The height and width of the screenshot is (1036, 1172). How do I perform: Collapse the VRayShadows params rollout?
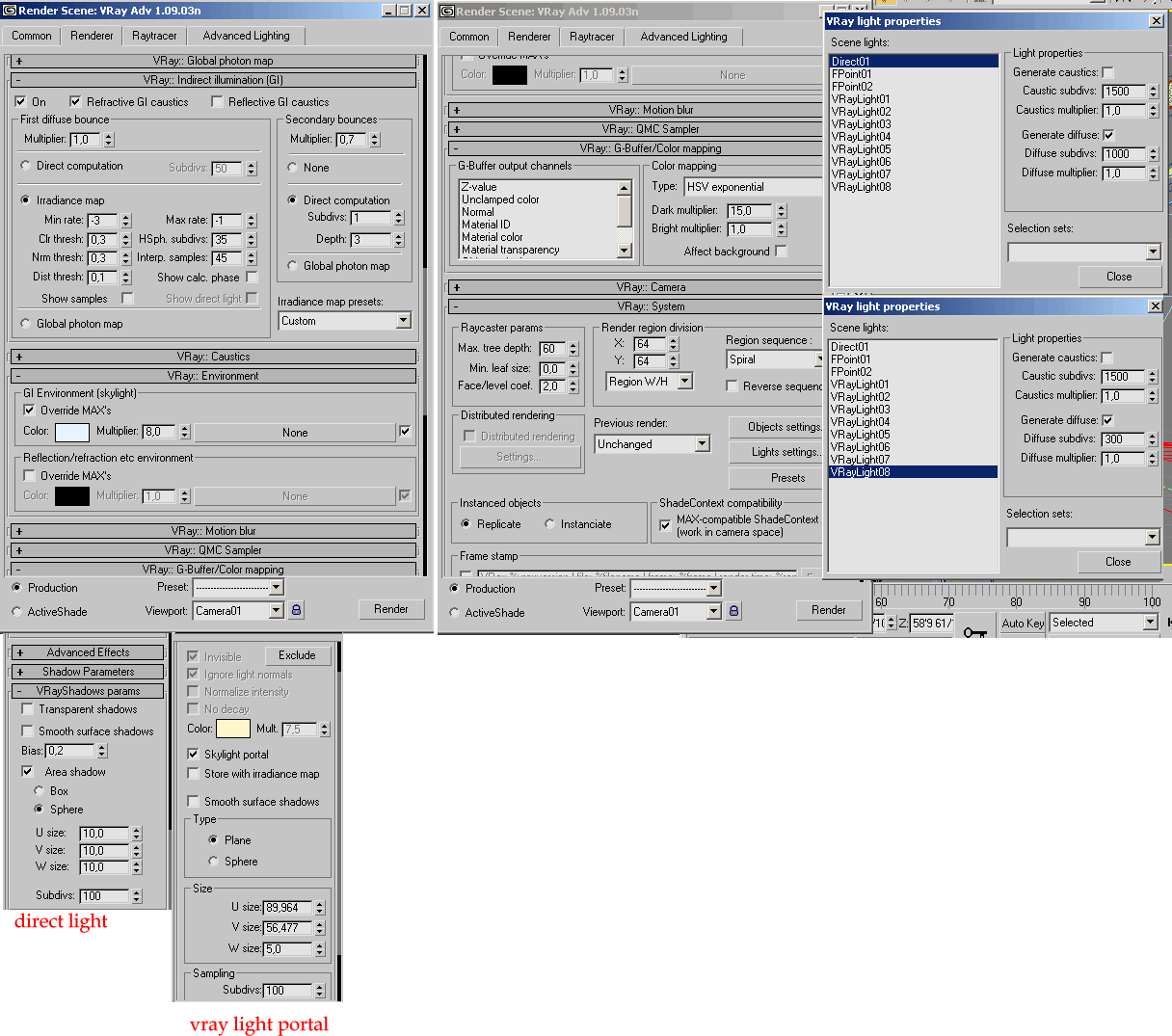(88, 691)
